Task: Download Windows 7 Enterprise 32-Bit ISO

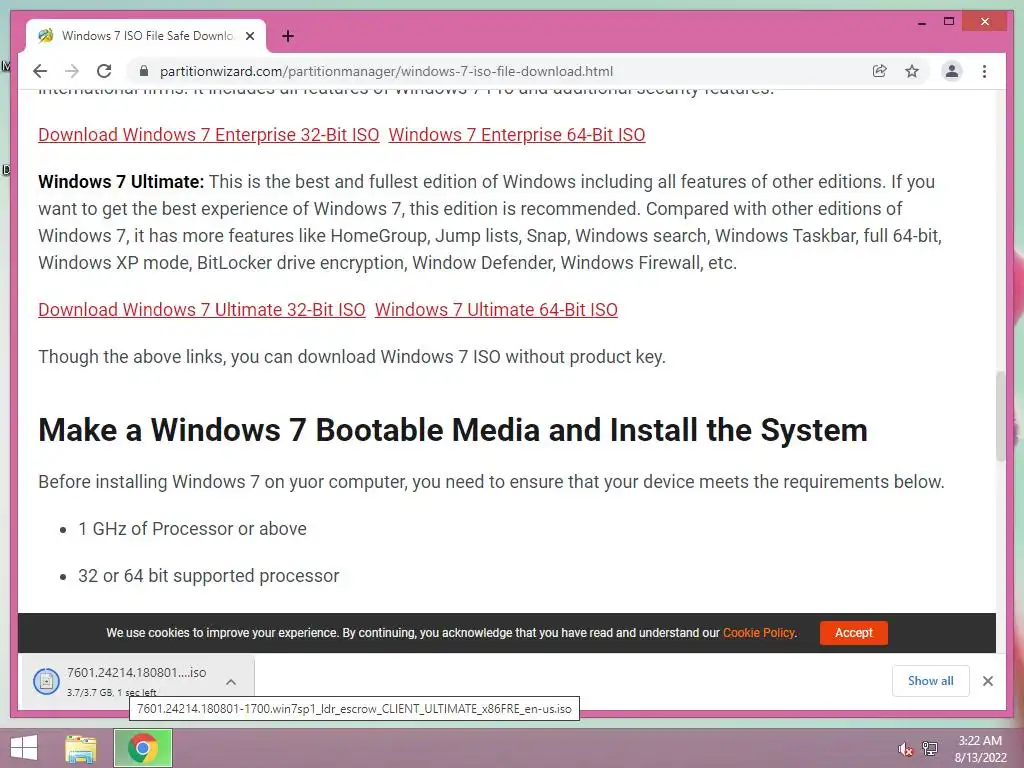Action: click(x=208, y=135)
